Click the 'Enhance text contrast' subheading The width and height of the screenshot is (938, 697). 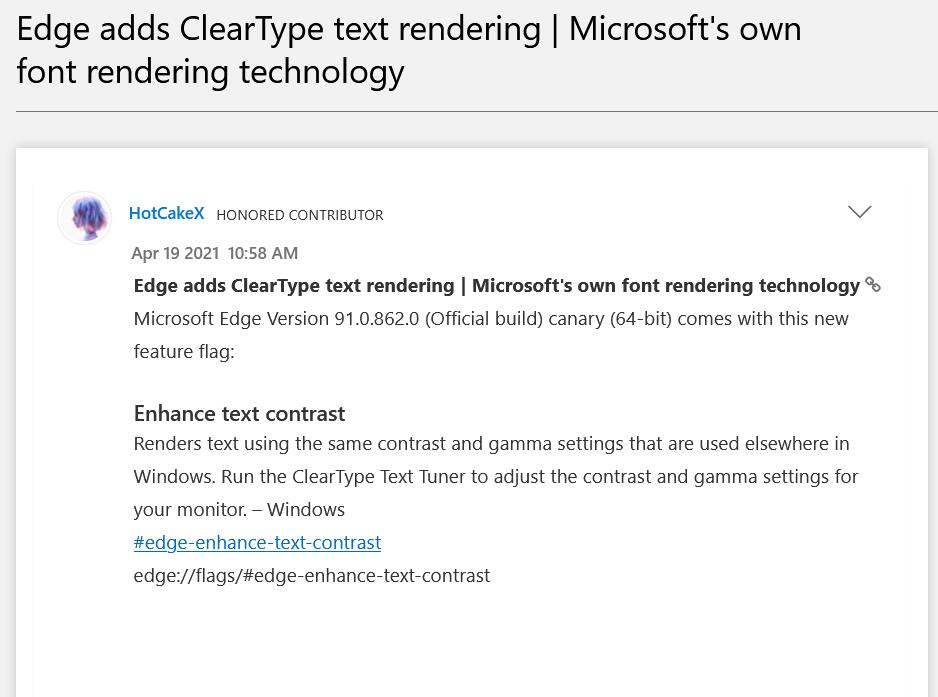point(239,413)
